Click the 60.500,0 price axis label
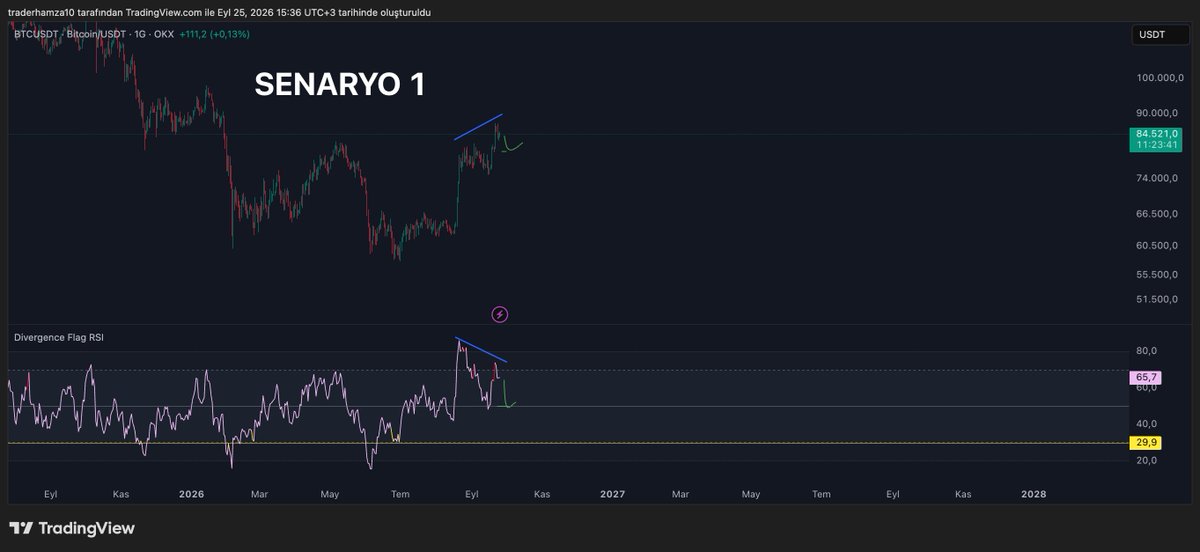Screen dimensions: 1200x552 click(1158, 245)
